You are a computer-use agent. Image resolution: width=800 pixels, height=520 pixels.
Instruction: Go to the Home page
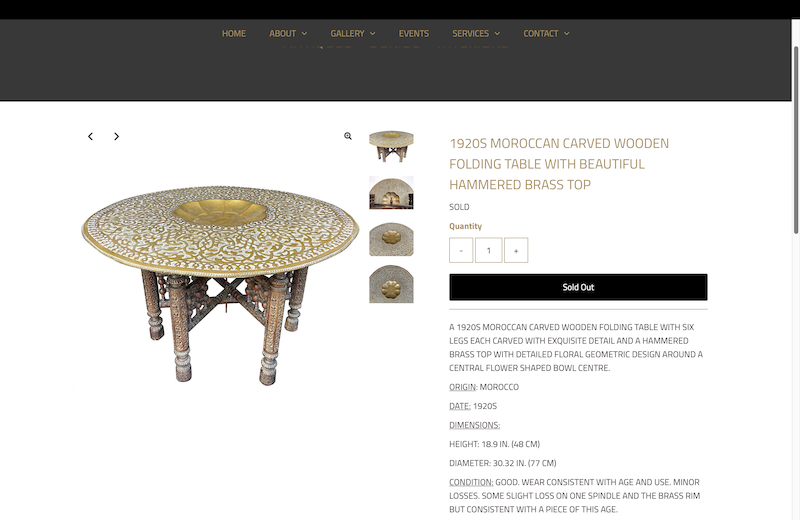pos(234,34)
